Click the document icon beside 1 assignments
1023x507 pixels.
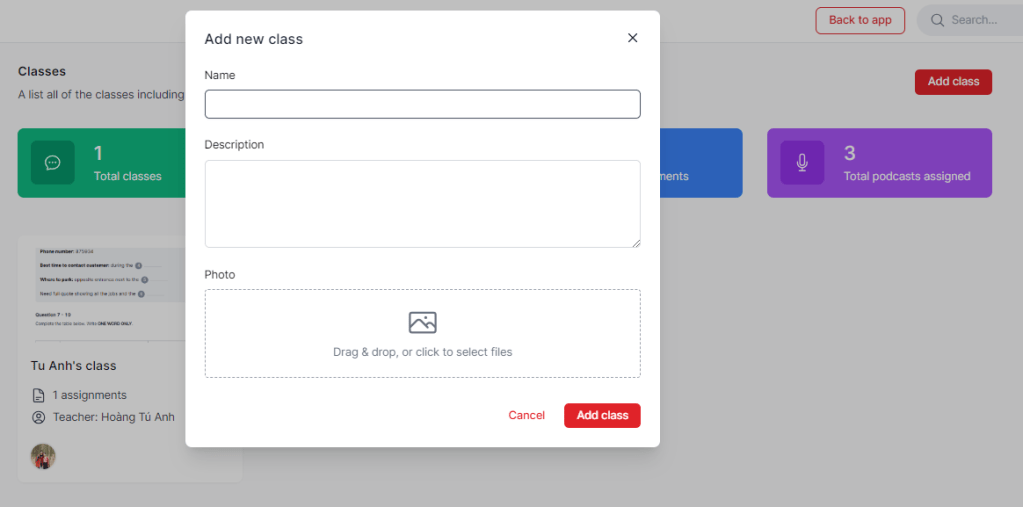[39, 395]
